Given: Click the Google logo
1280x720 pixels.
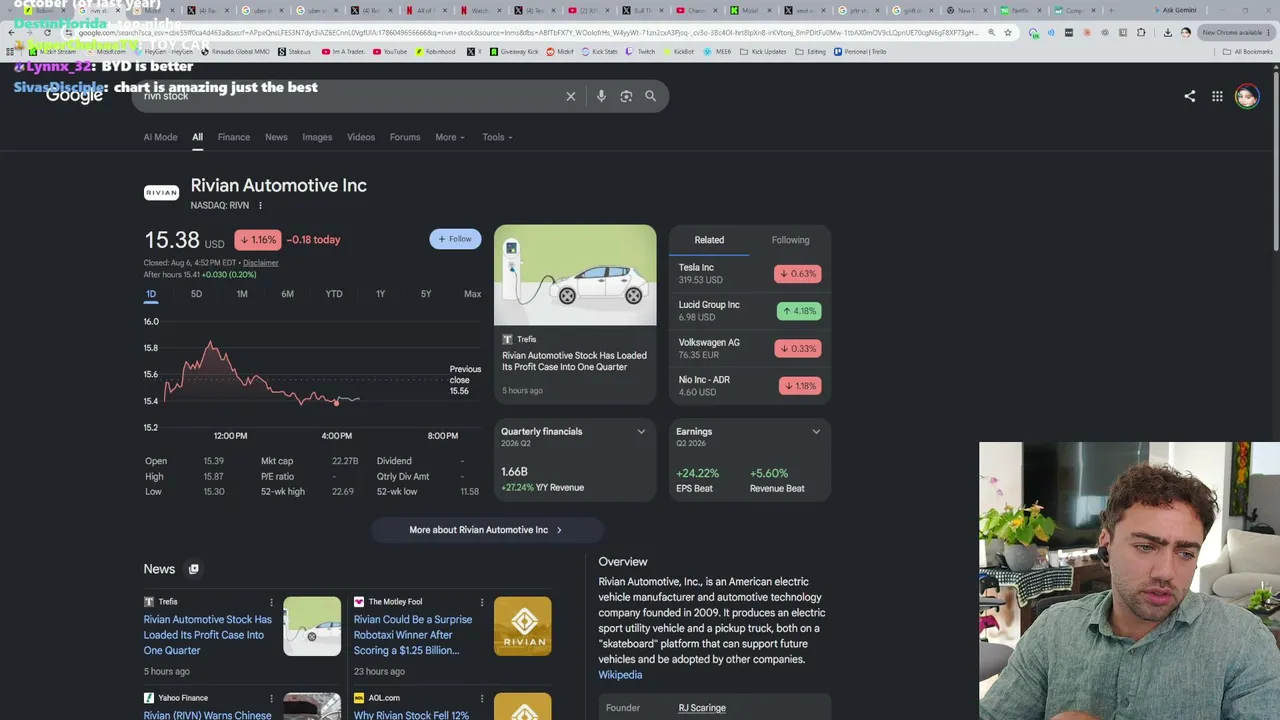Looking at the screenshot, I should point(74,96).
